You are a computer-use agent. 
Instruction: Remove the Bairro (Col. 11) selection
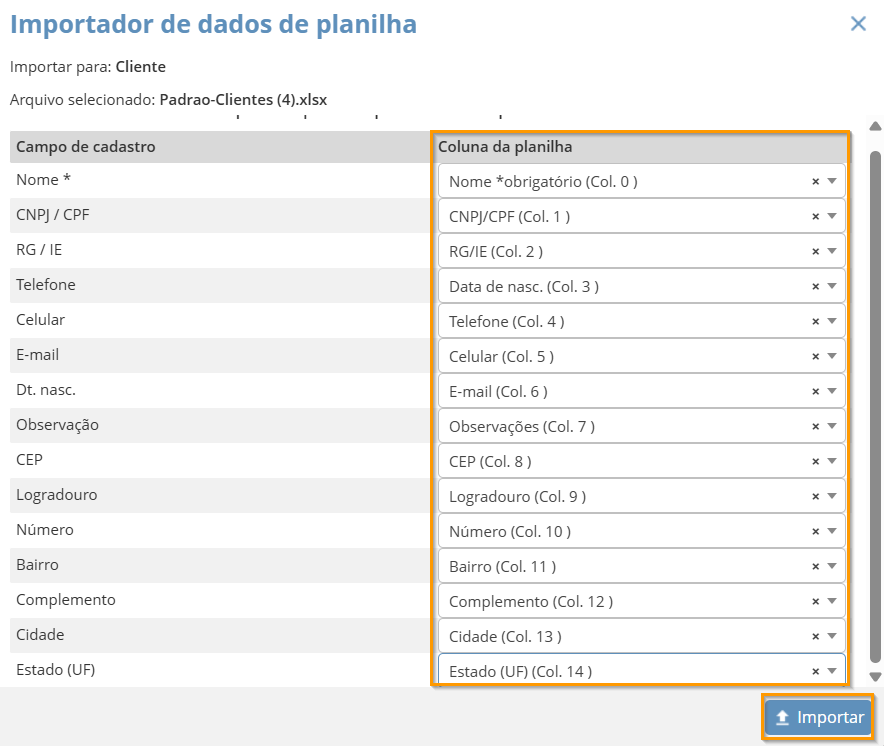(815, 567)
